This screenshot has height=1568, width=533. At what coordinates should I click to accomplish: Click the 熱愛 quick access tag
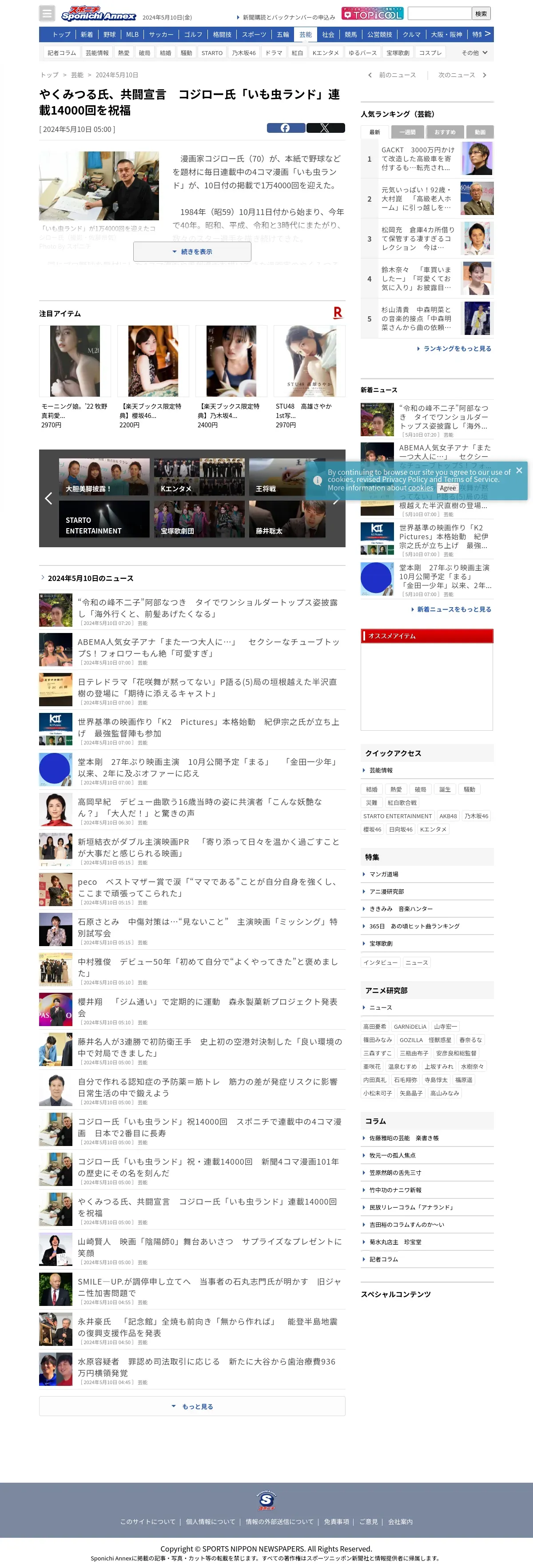click(396, 789)
